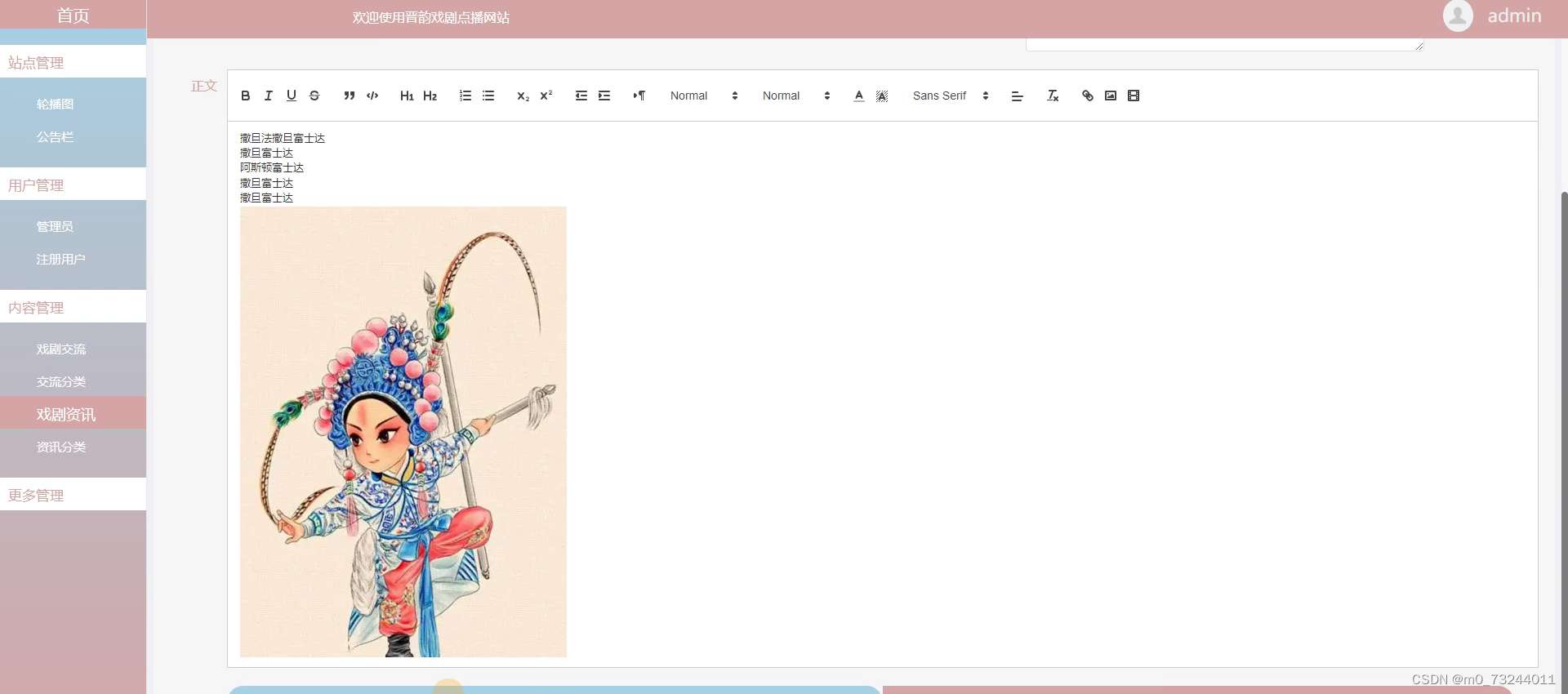Toggle italic formatting in editor toolbar

(268, 96)
